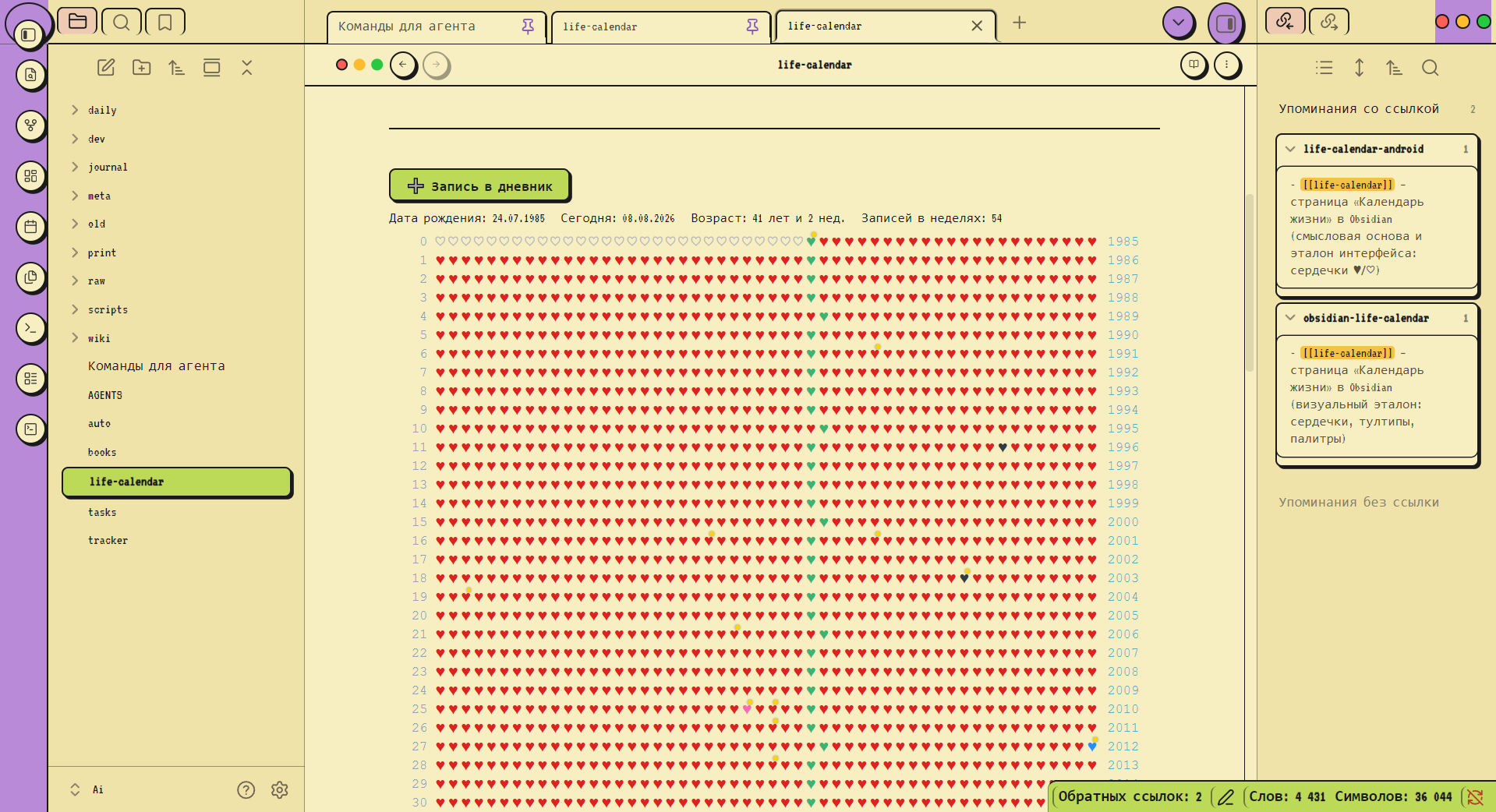
Task: Open daily note calendar ribbon icon
Action: point(30,227)
